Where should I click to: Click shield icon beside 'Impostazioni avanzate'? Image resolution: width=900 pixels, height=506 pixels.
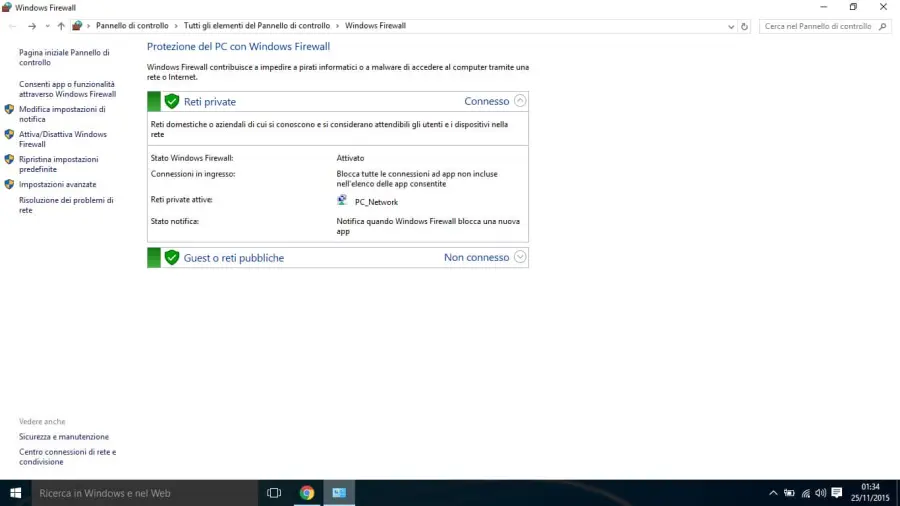coord(9,184)
